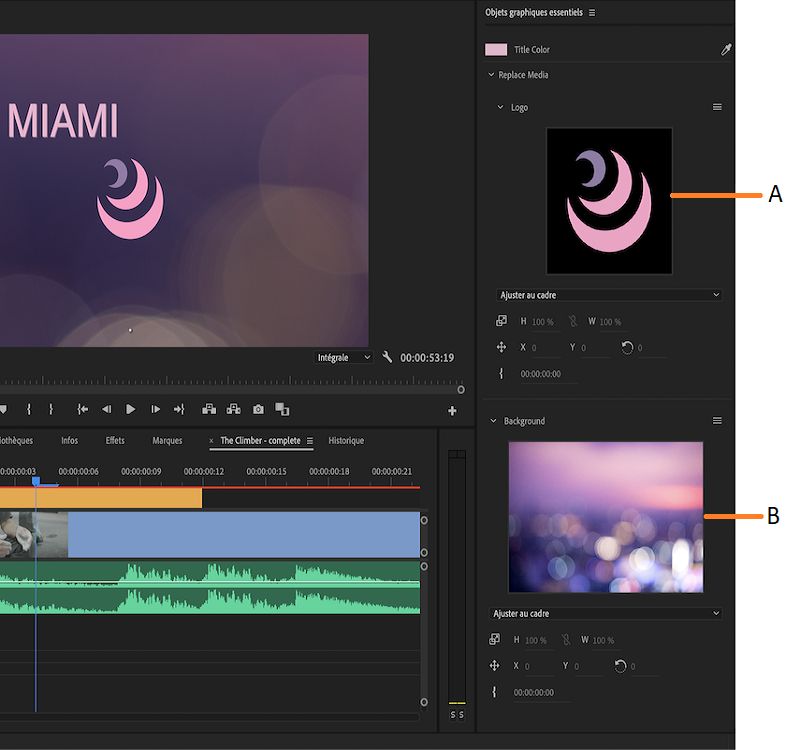Select the green audio clip waveform

tap(210, 587)
